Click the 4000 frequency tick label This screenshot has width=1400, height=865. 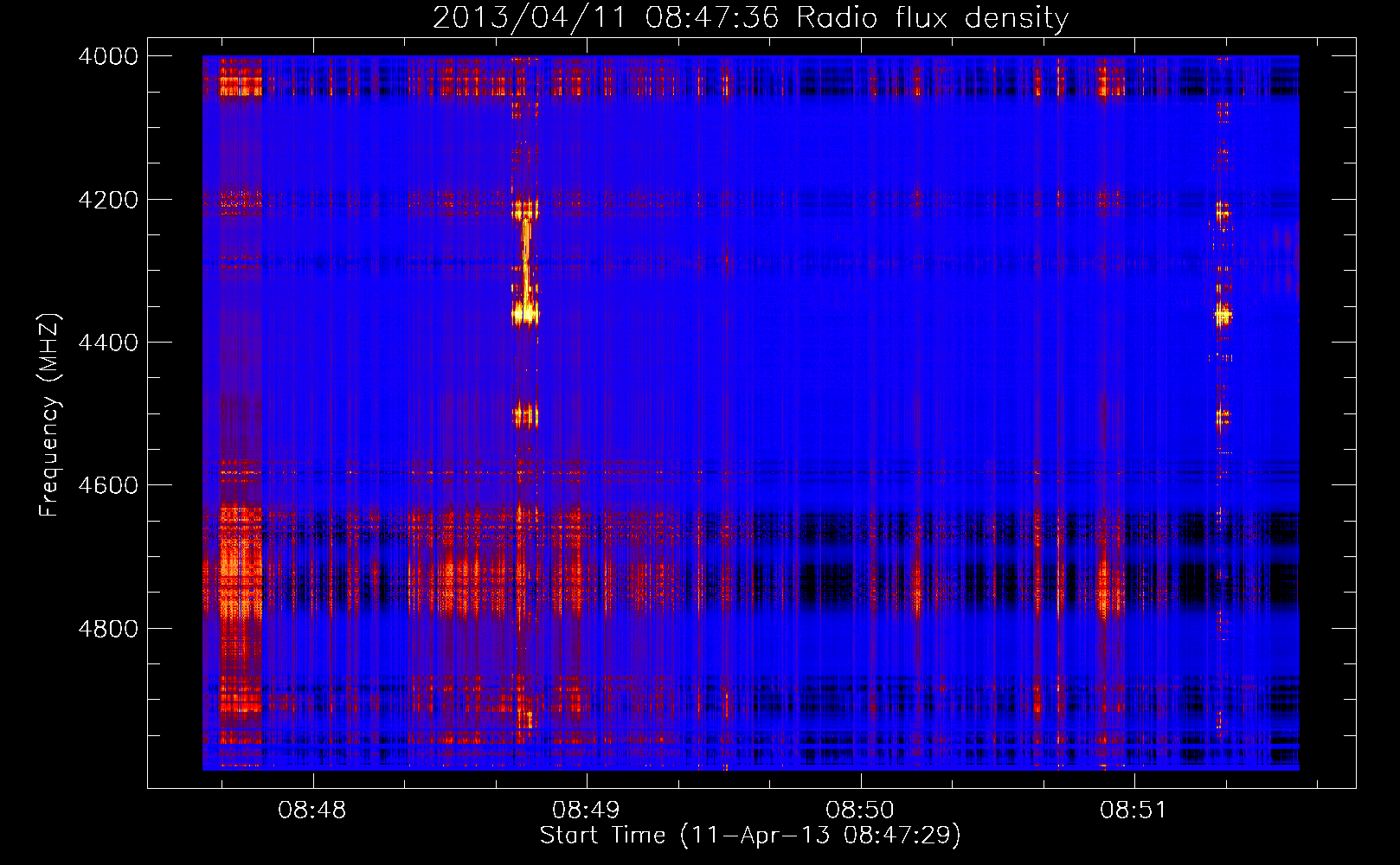[108, 56]
